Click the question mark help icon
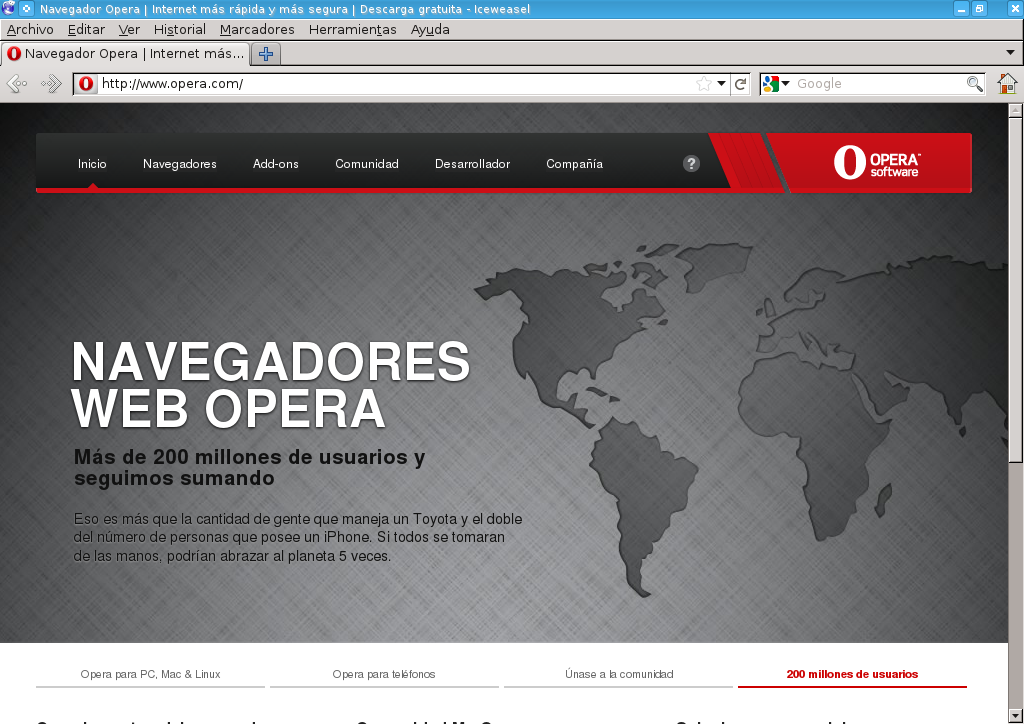Screen dimensions: 1024x724 coord(691,163)
